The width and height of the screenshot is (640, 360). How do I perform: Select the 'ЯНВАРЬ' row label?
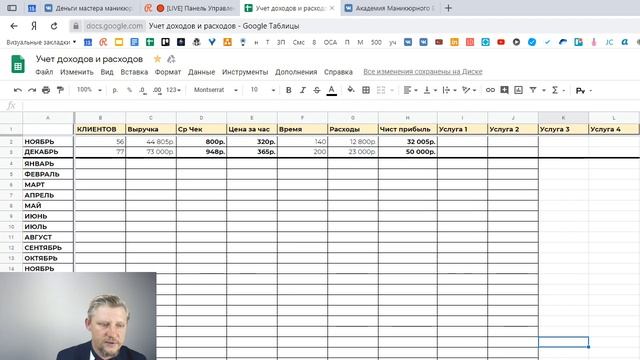pos(48,164)
